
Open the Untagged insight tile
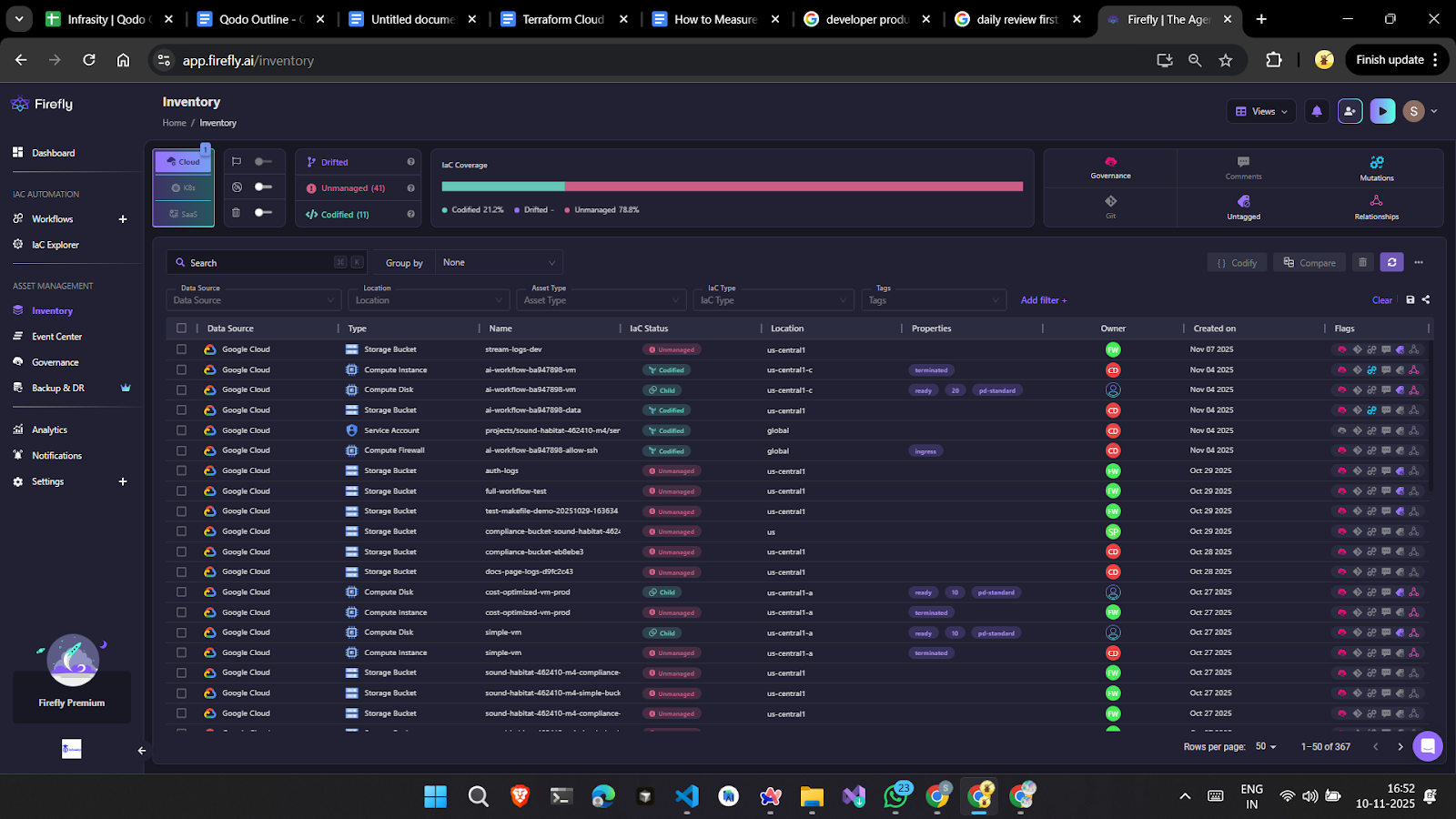(1243, 207)
